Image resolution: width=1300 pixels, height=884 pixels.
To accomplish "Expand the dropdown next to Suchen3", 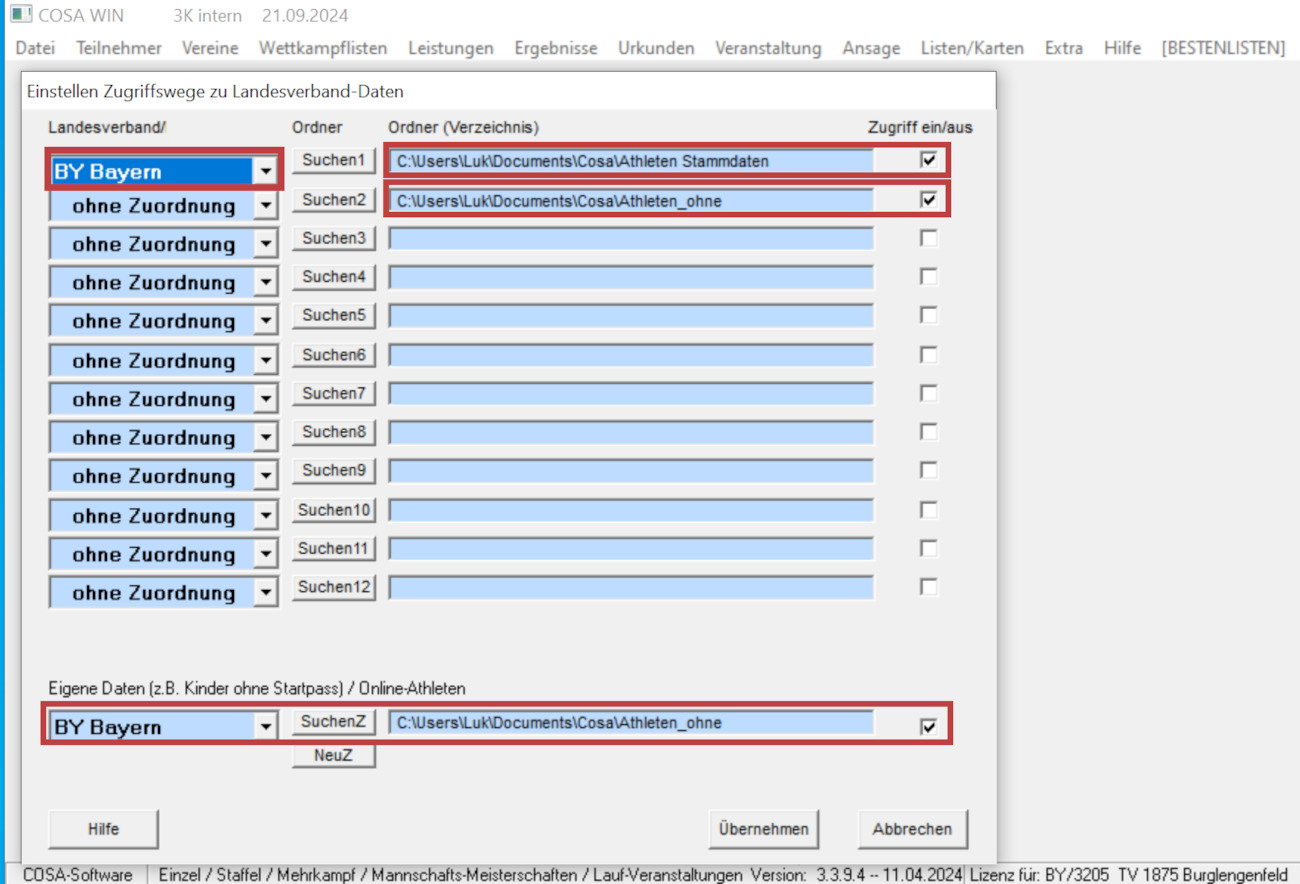I will coord(265,244).
